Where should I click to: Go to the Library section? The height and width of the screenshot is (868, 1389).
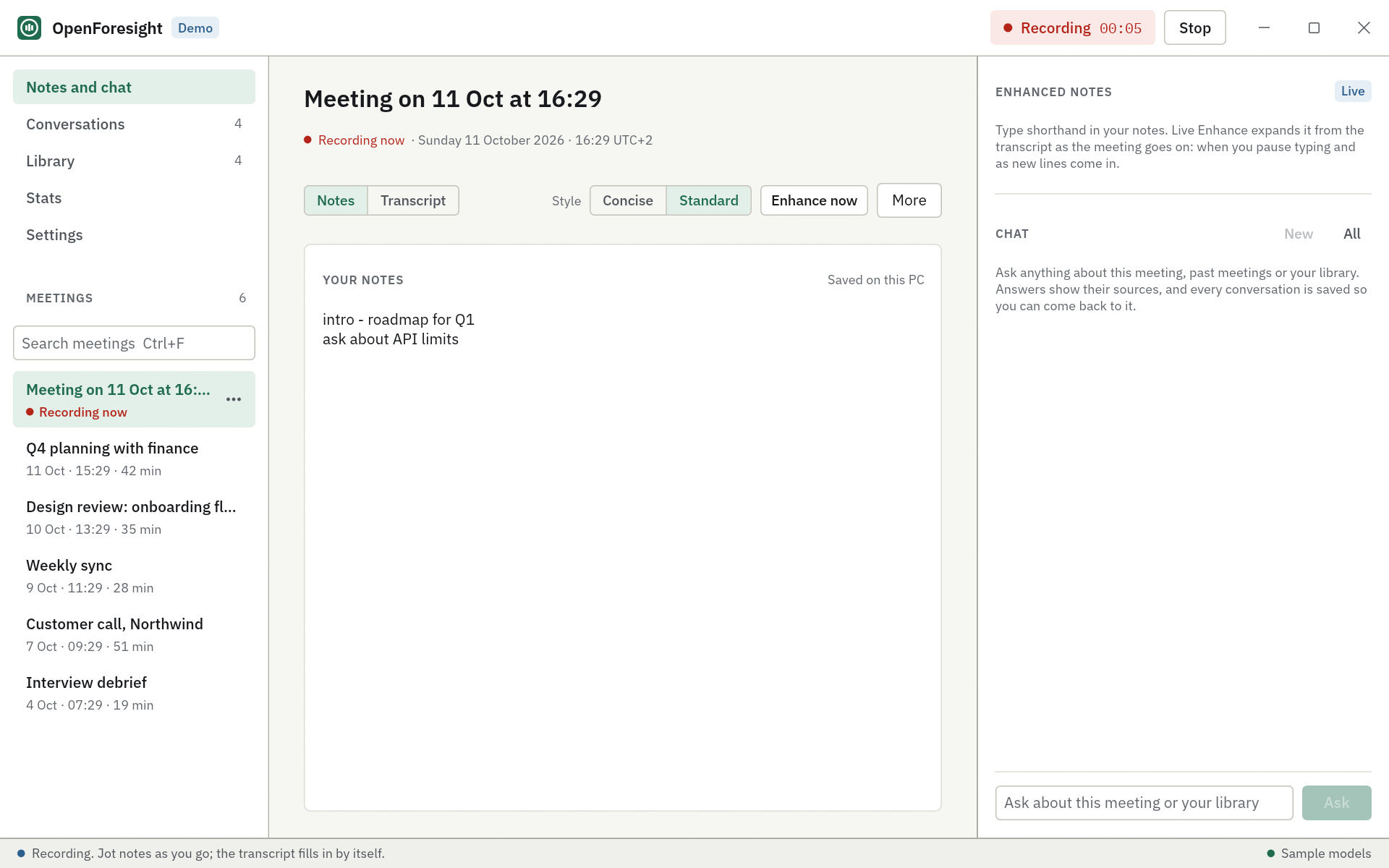point(134,161)
